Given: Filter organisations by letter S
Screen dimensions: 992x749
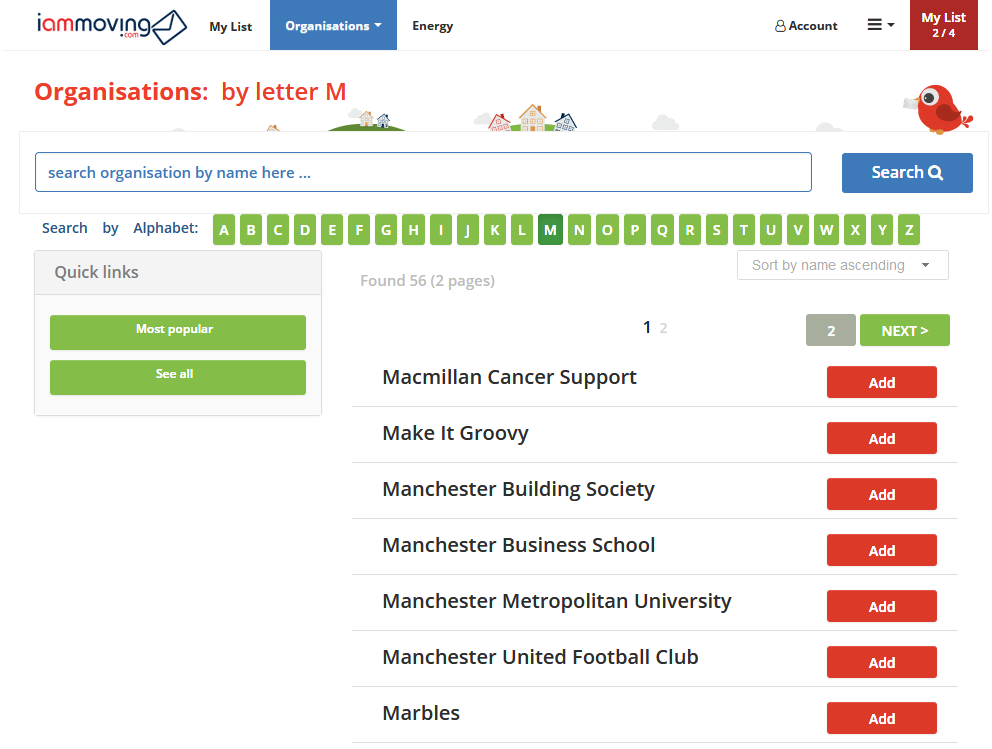Looking at the screenshot, I should [x=717, y=230].
